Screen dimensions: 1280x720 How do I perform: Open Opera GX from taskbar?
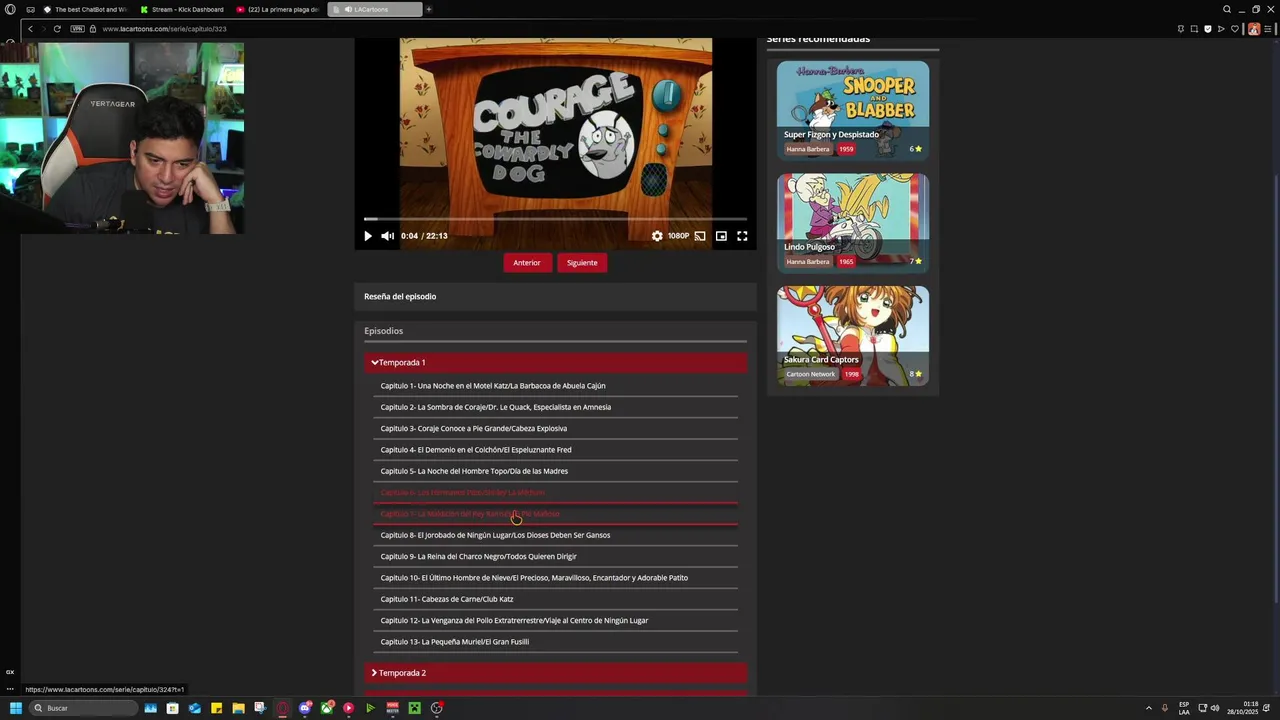282,708
